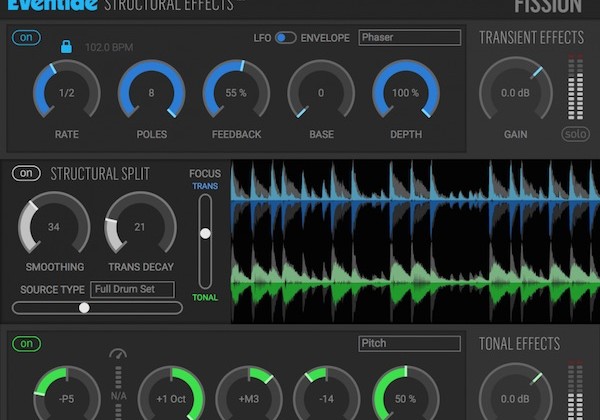Click the TONAL label below Focus slider
Image resolution: width=600 pixels, height=420 pixels.
coord(205,297)
